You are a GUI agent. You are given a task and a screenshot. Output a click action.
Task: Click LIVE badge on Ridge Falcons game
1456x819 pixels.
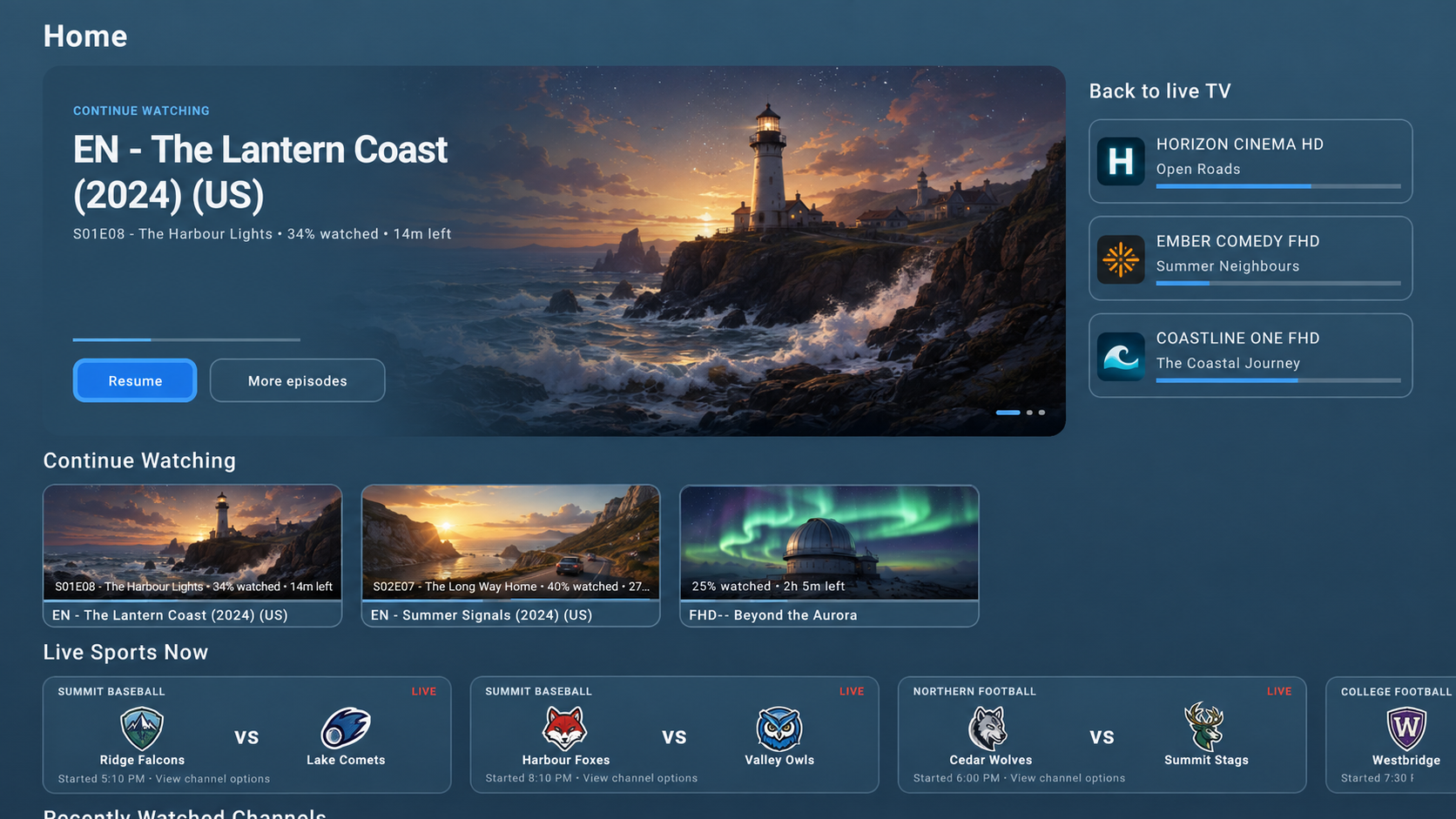click(x=424, y=691)
